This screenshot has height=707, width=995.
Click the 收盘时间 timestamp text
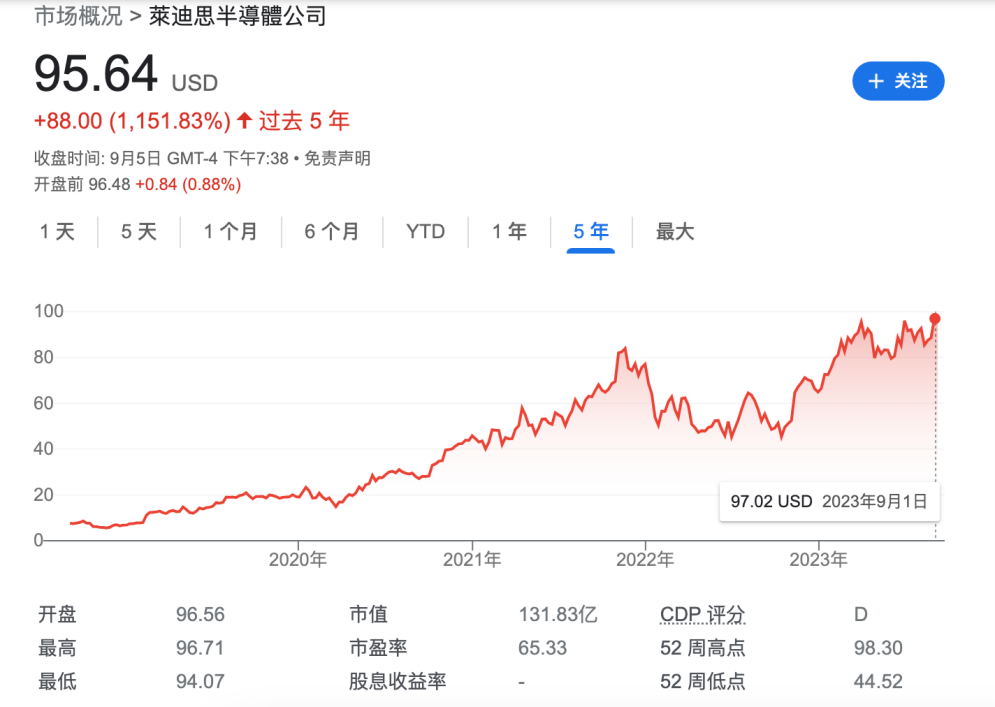click(x=161, y=158)
